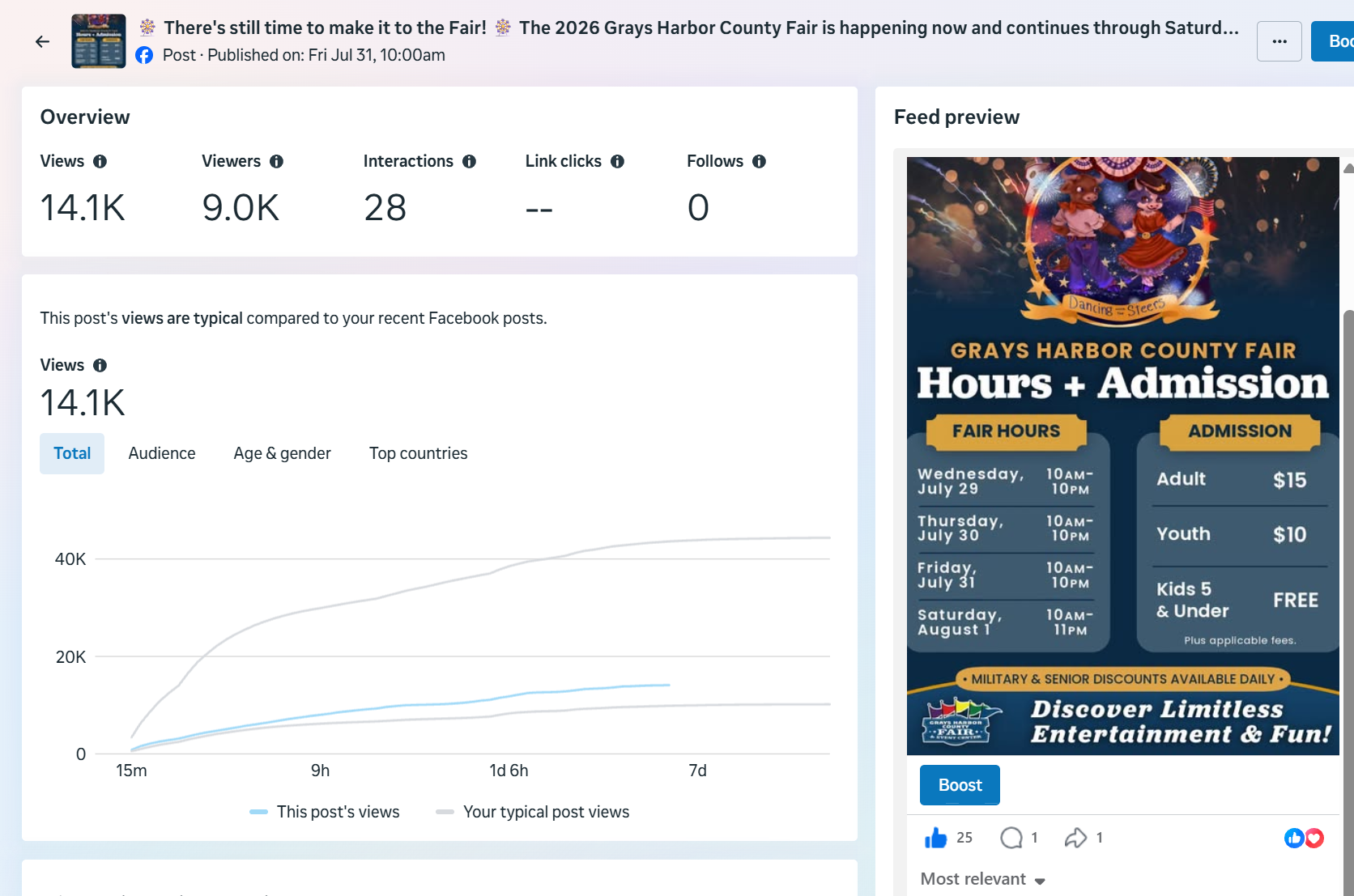This screenshot has height=896, width=1354.
Task: Switch to the Audience tab
Action: [x=162, y=453]
